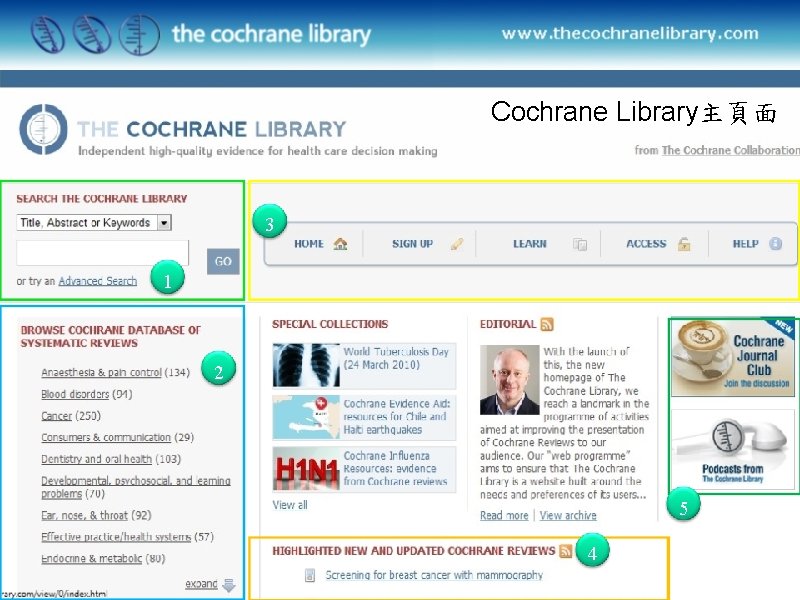Click the LEARN pages icon
Viewport: 800px width, 600px height.
[x=580, y=244]
